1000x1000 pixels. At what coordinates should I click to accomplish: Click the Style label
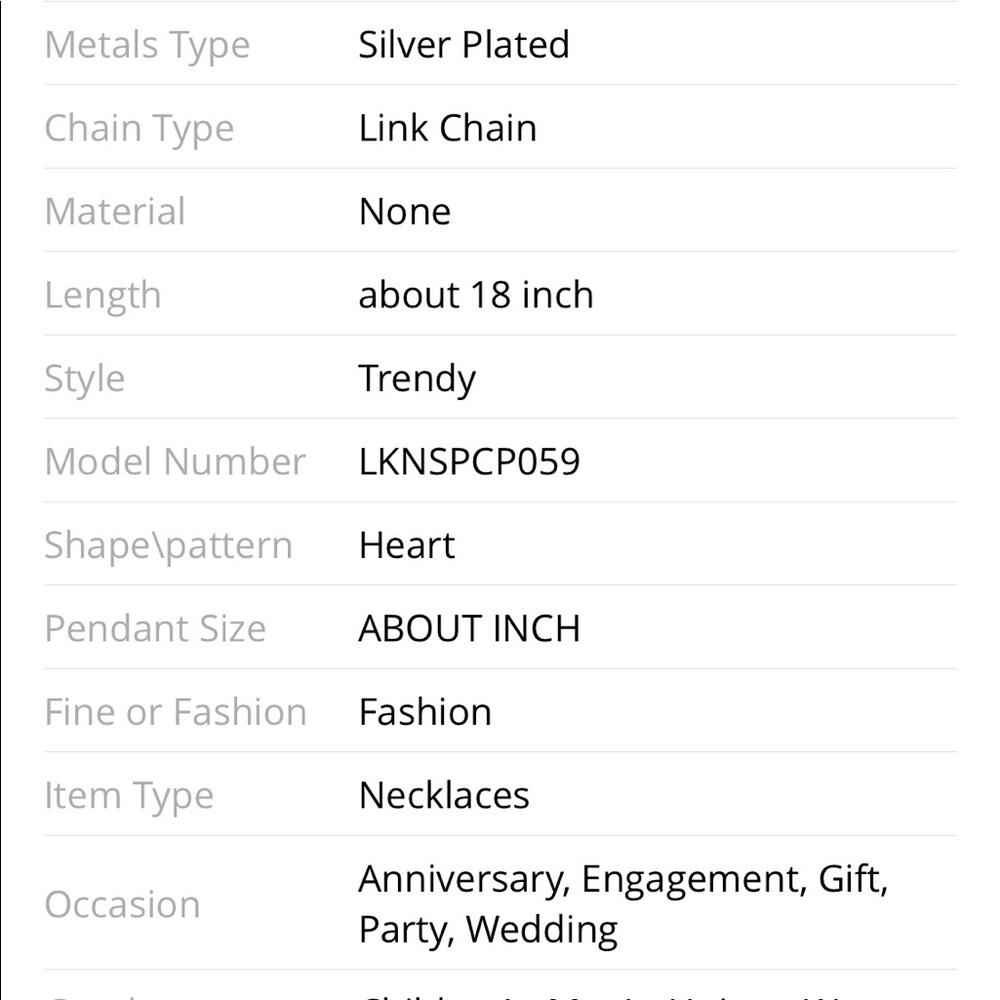click(x=85, y=380)
